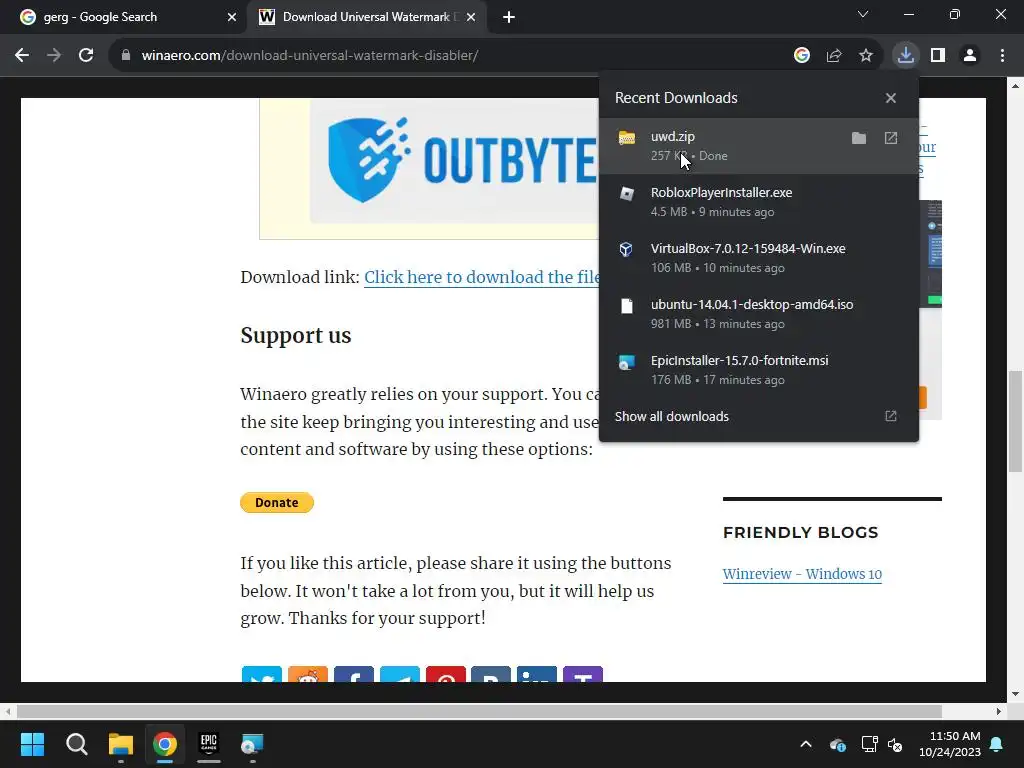Viewport: 1024px width, 768px height.
Task: Open Winreview - Windows 10 blog link
Action: pos(802,574)
